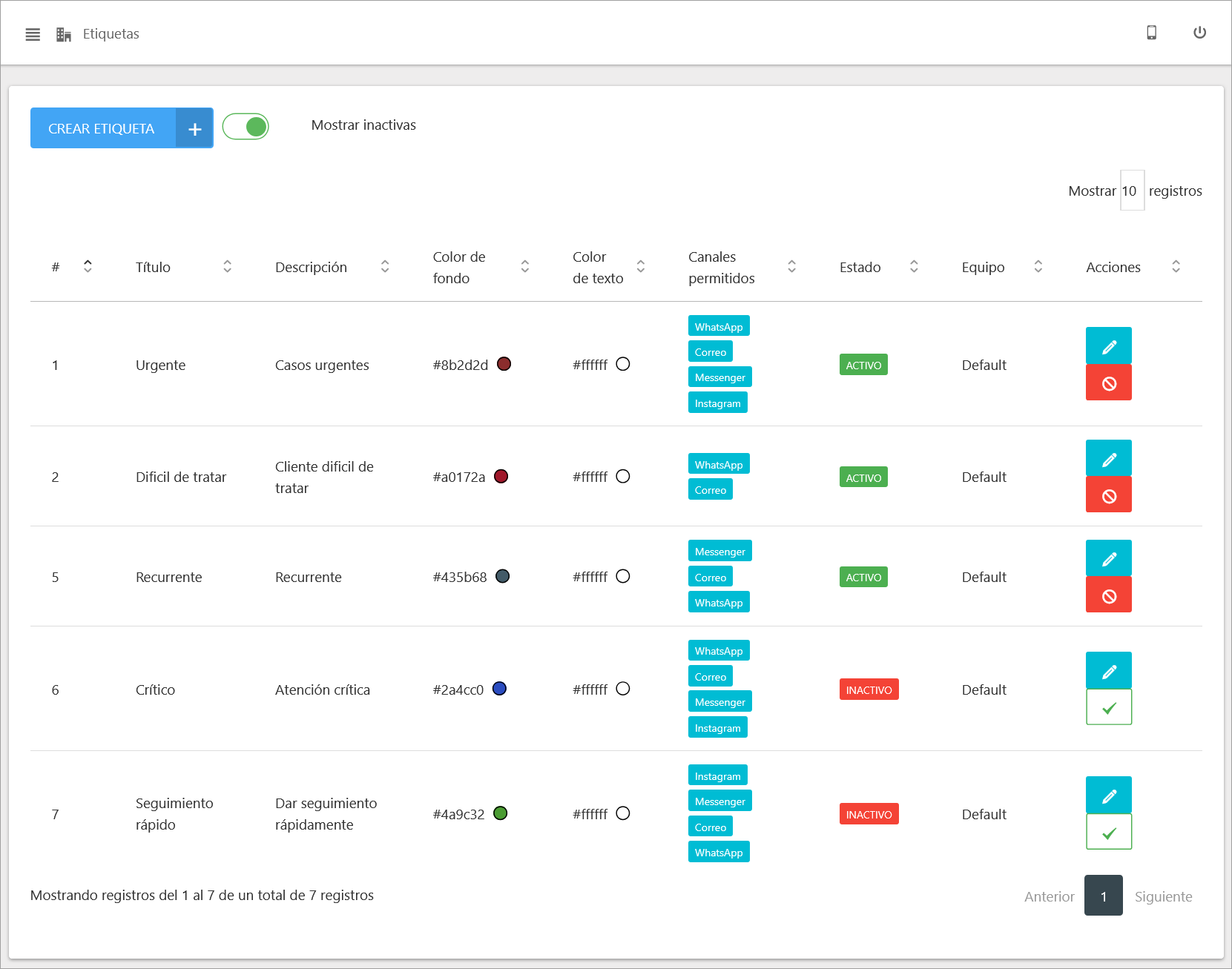Activate the Crítico label with checkmark
1232x969 pixels.
[1108, 708]
